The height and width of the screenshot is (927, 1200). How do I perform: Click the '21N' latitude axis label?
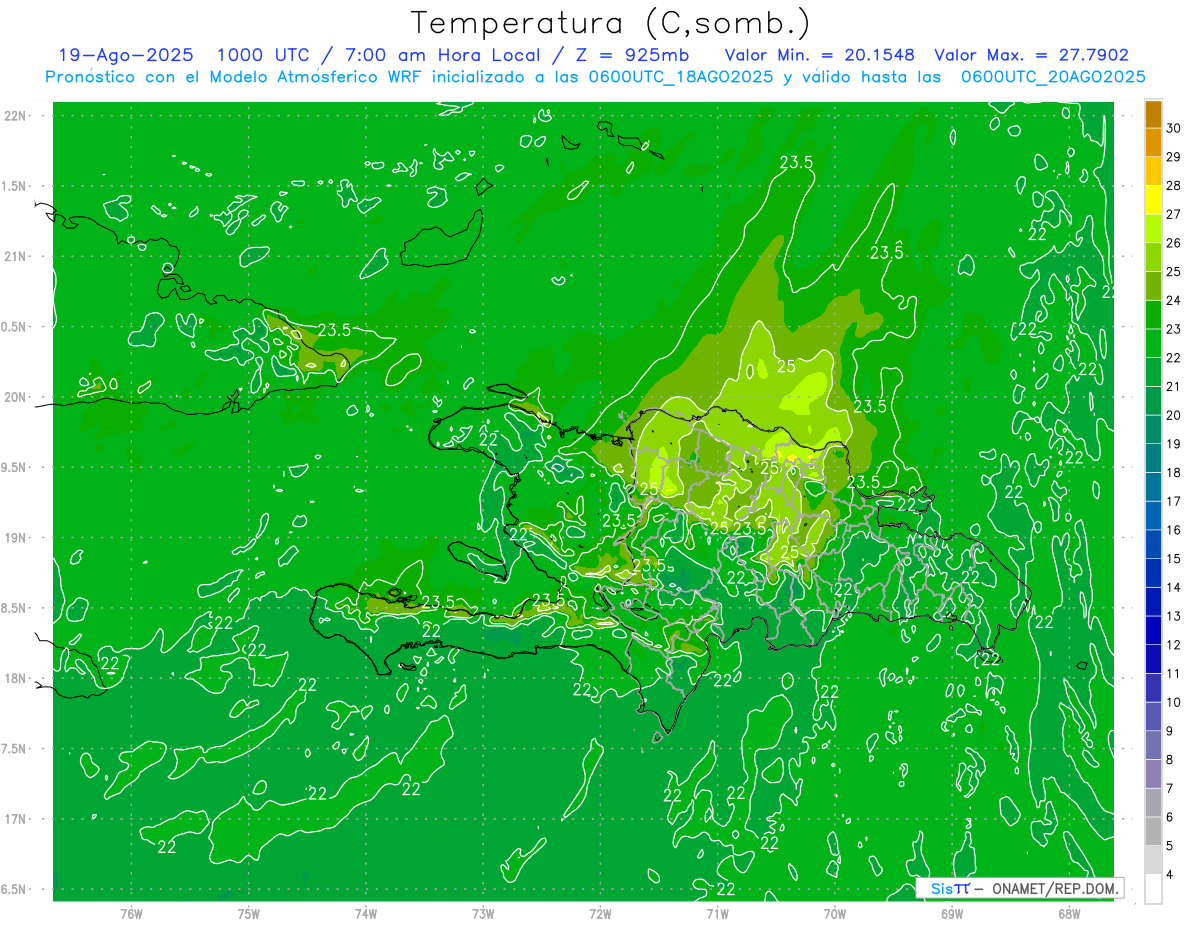click(17, 257)
